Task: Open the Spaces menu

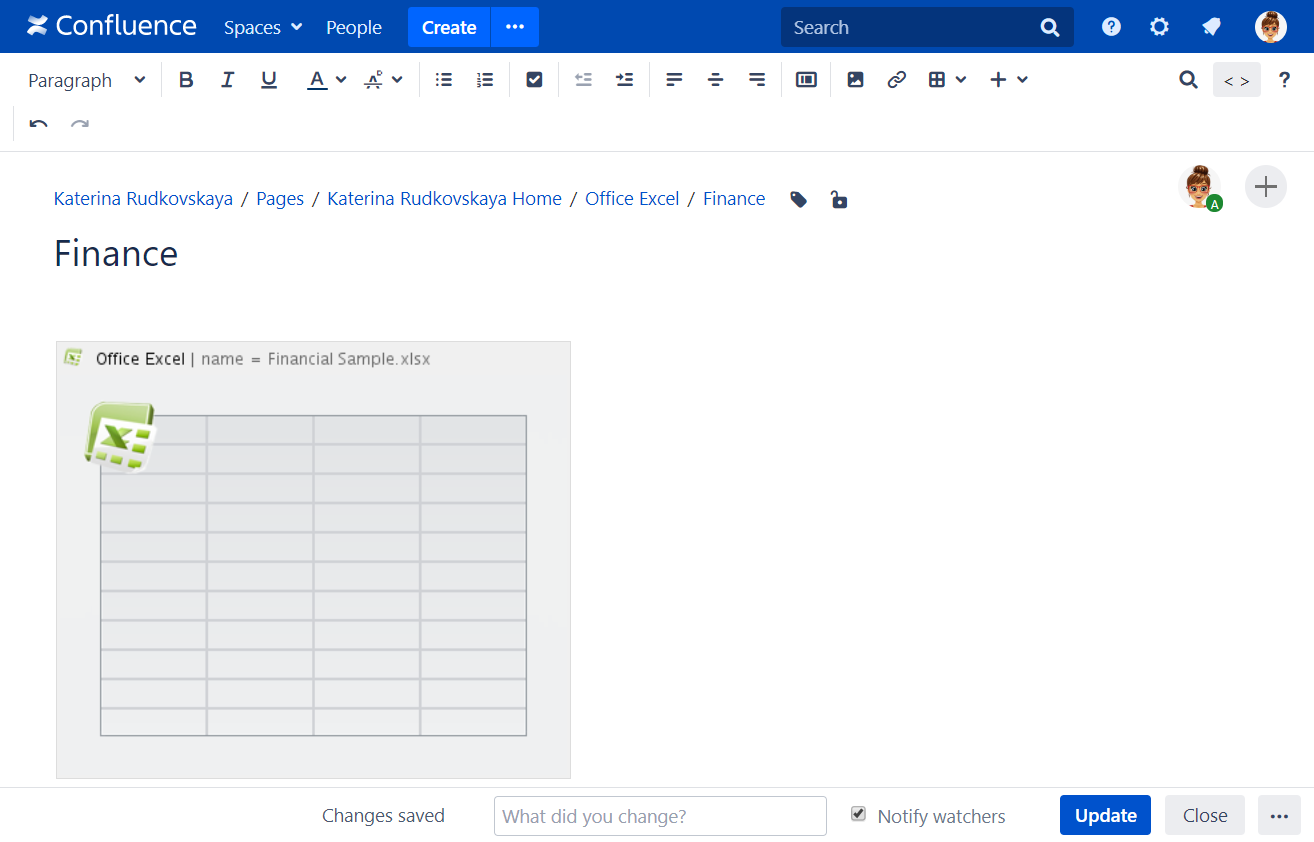Action: 262,27
